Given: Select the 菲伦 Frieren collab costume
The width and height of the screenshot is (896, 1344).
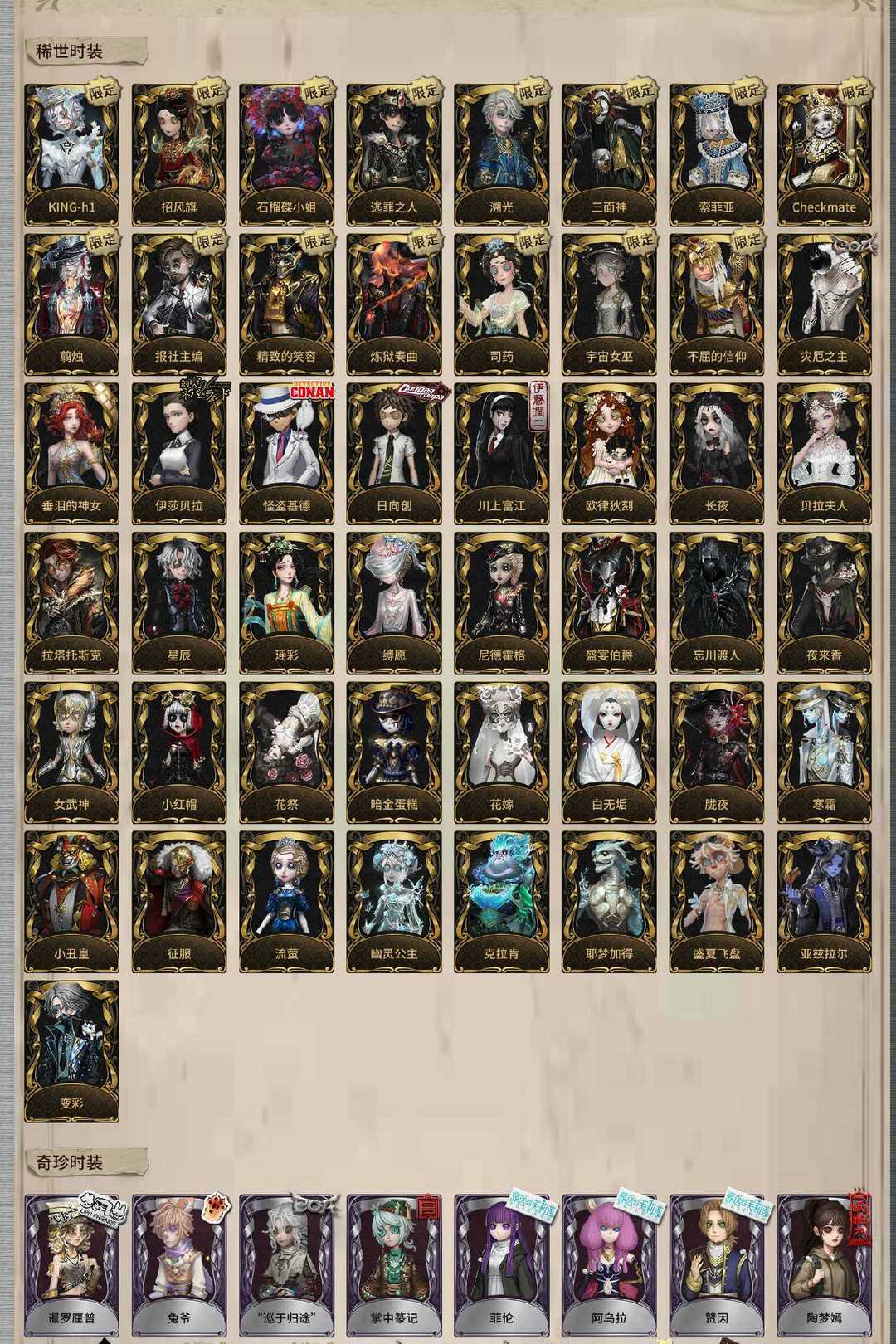Looking at the screenshot, I should pos(502,1266).
